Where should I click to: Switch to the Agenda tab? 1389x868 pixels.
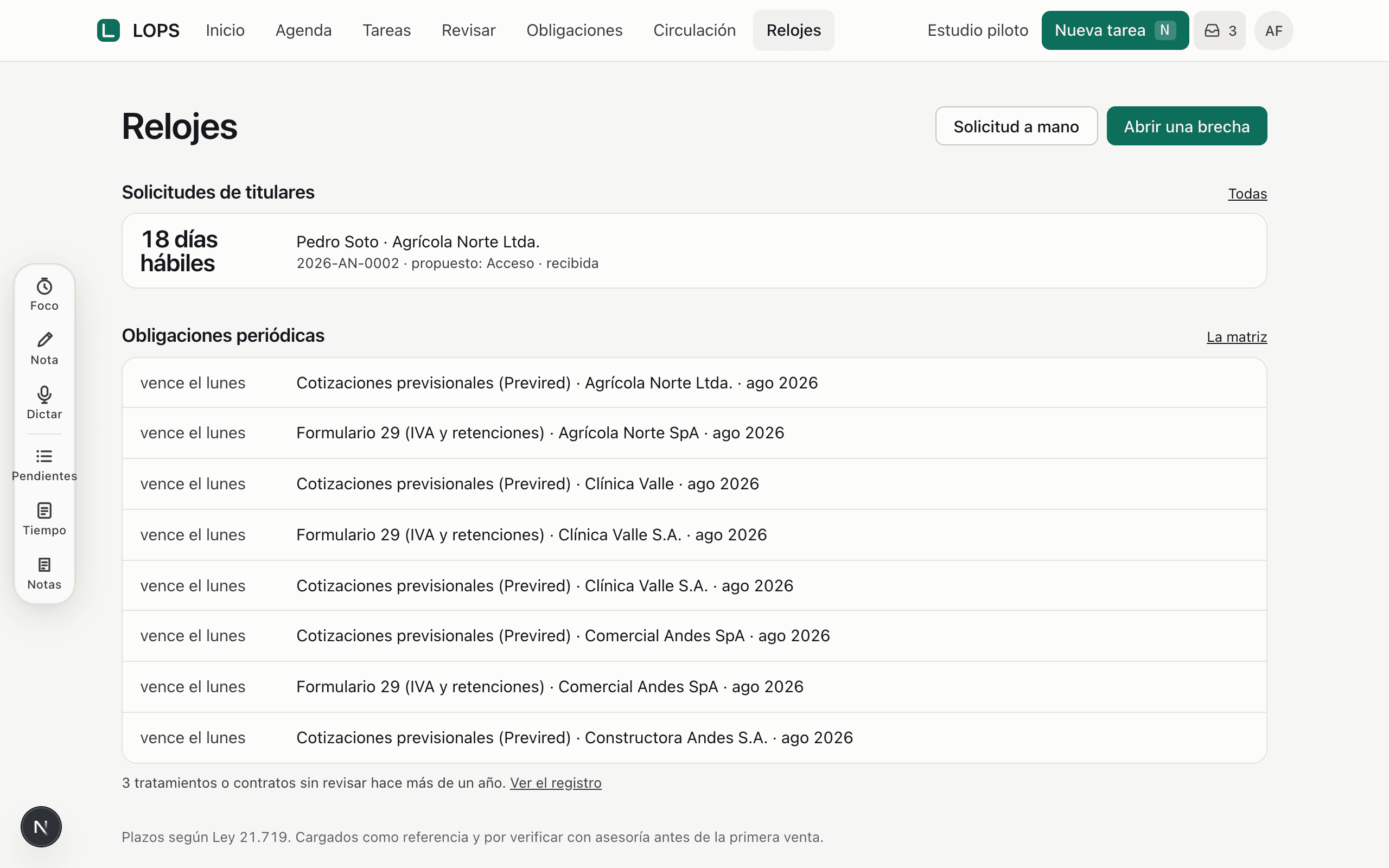coord(304,30)
